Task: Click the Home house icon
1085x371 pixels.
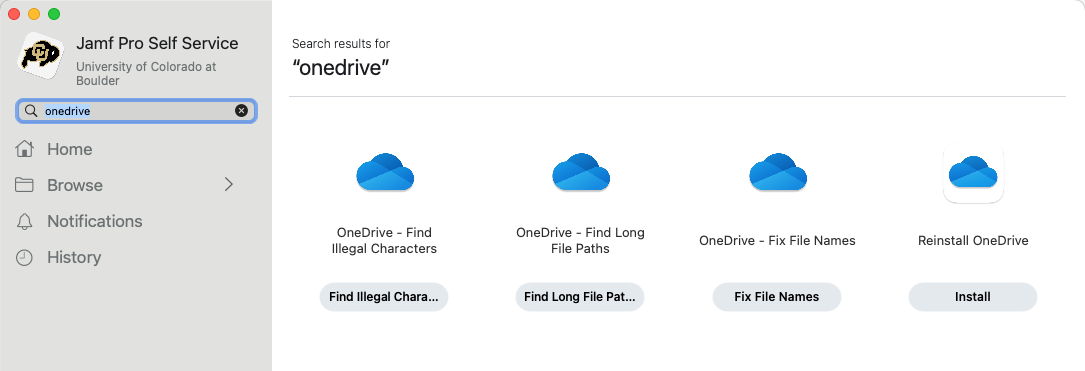Action: 25,149
